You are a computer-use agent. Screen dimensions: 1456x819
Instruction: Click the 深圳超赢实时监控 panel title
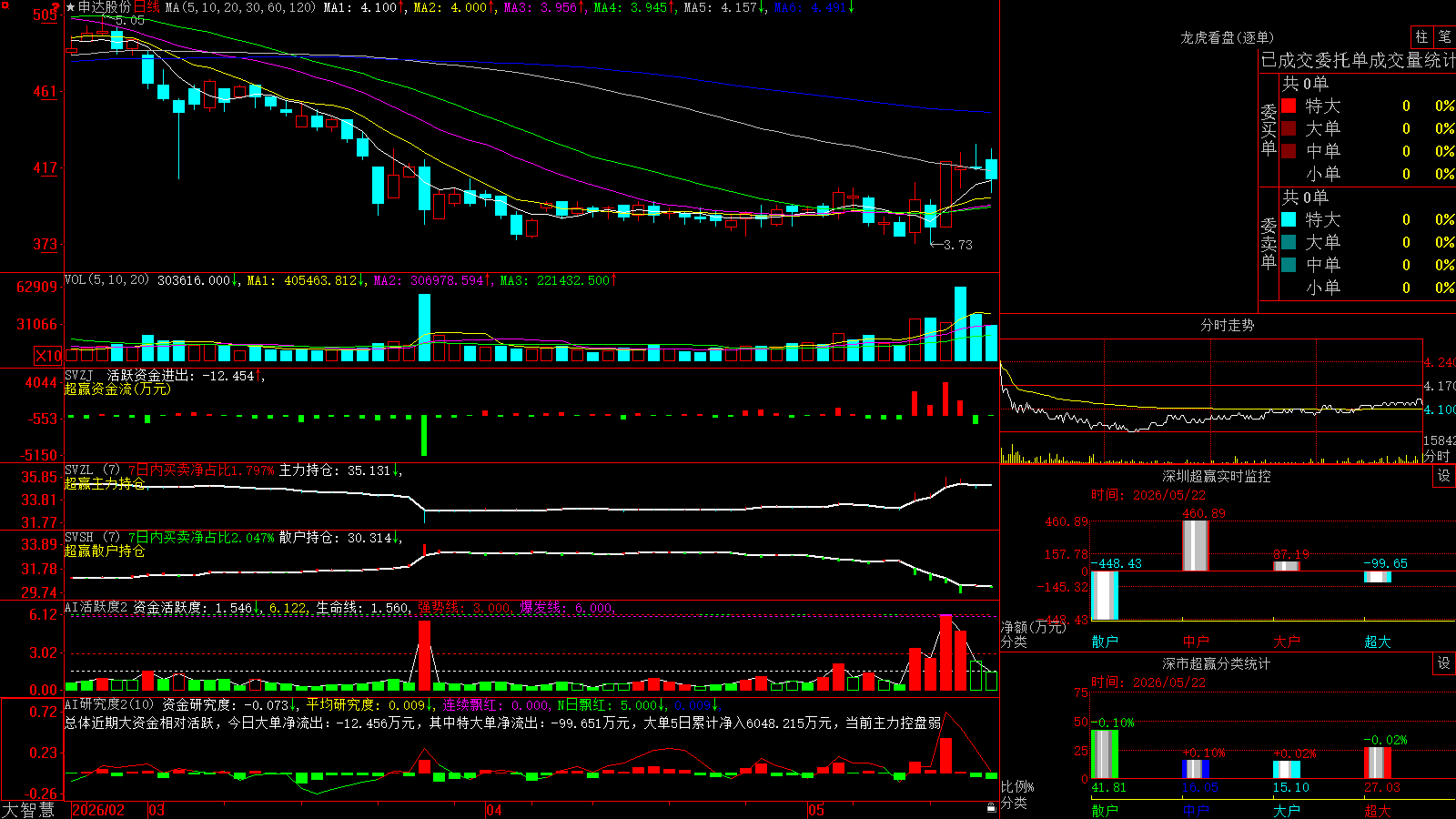pyautogui.click(x=1216, y=476)
